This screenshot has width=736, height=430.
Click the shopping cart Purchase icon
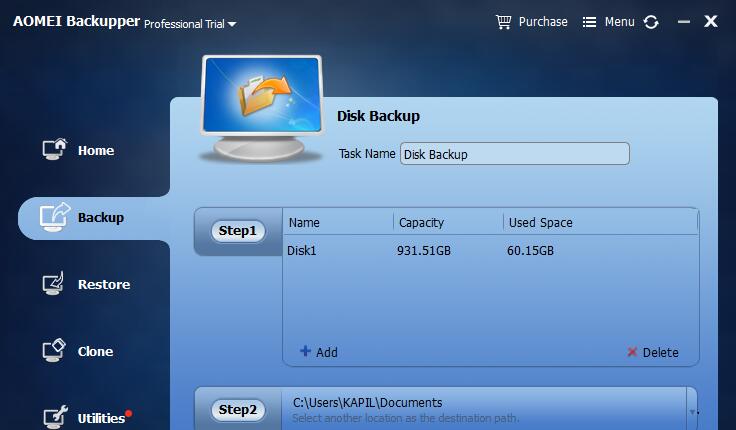click(503, 22)
